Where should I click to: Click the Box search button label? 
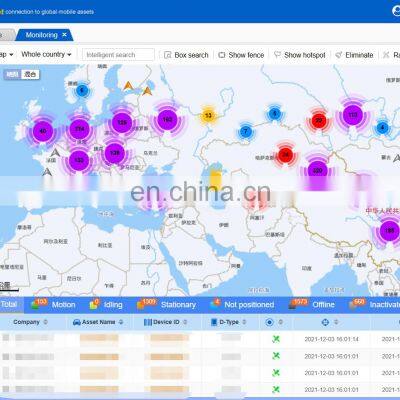(191, 55)
